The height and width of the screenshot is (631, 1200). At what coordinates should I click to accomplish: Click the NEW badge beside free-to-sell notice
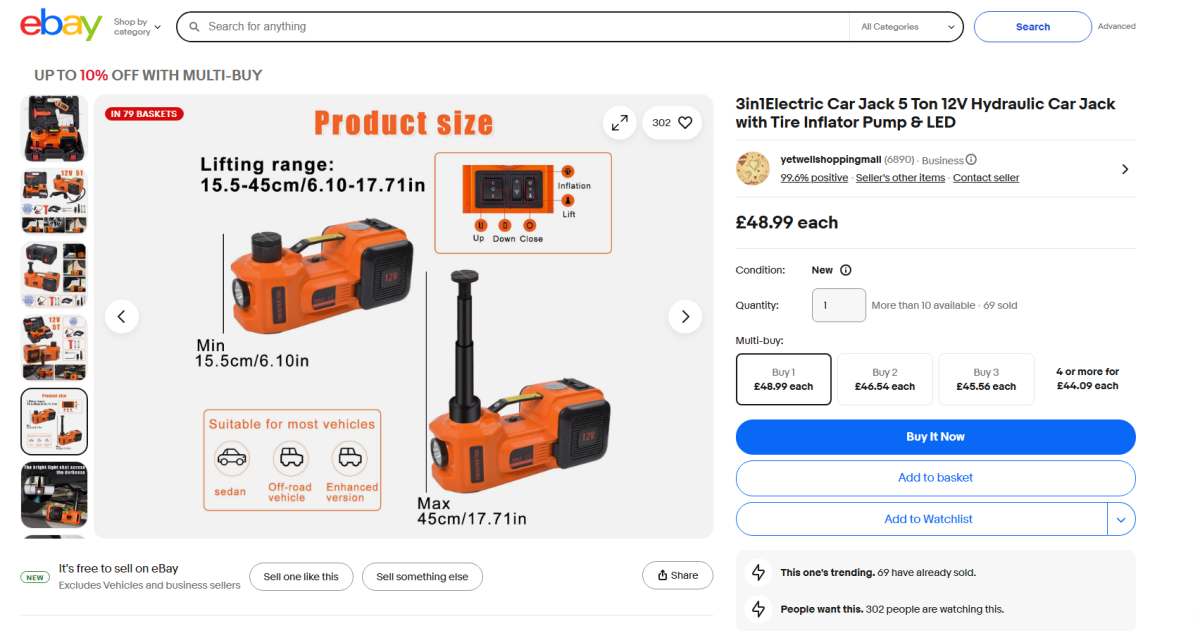tap(35, 577)
